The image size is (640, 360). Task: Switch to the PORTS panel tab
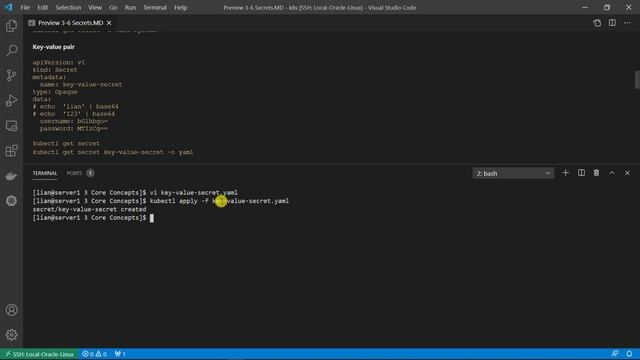(x=74, y=173)
